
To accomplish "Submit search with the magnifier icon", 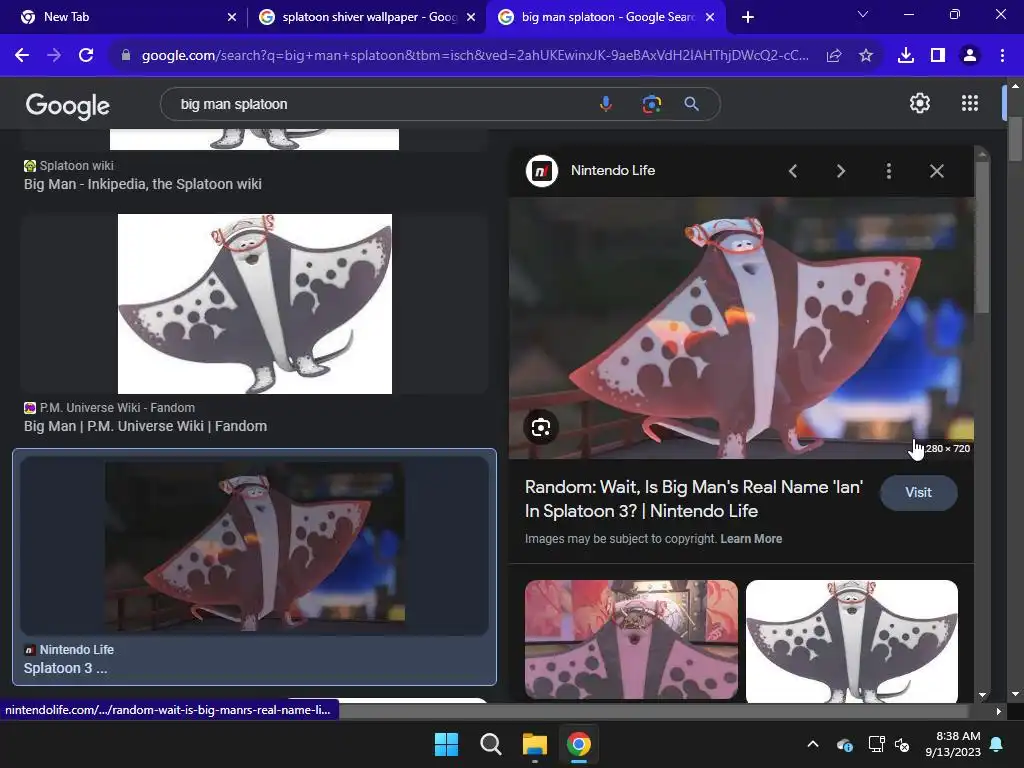I will 692,104.
